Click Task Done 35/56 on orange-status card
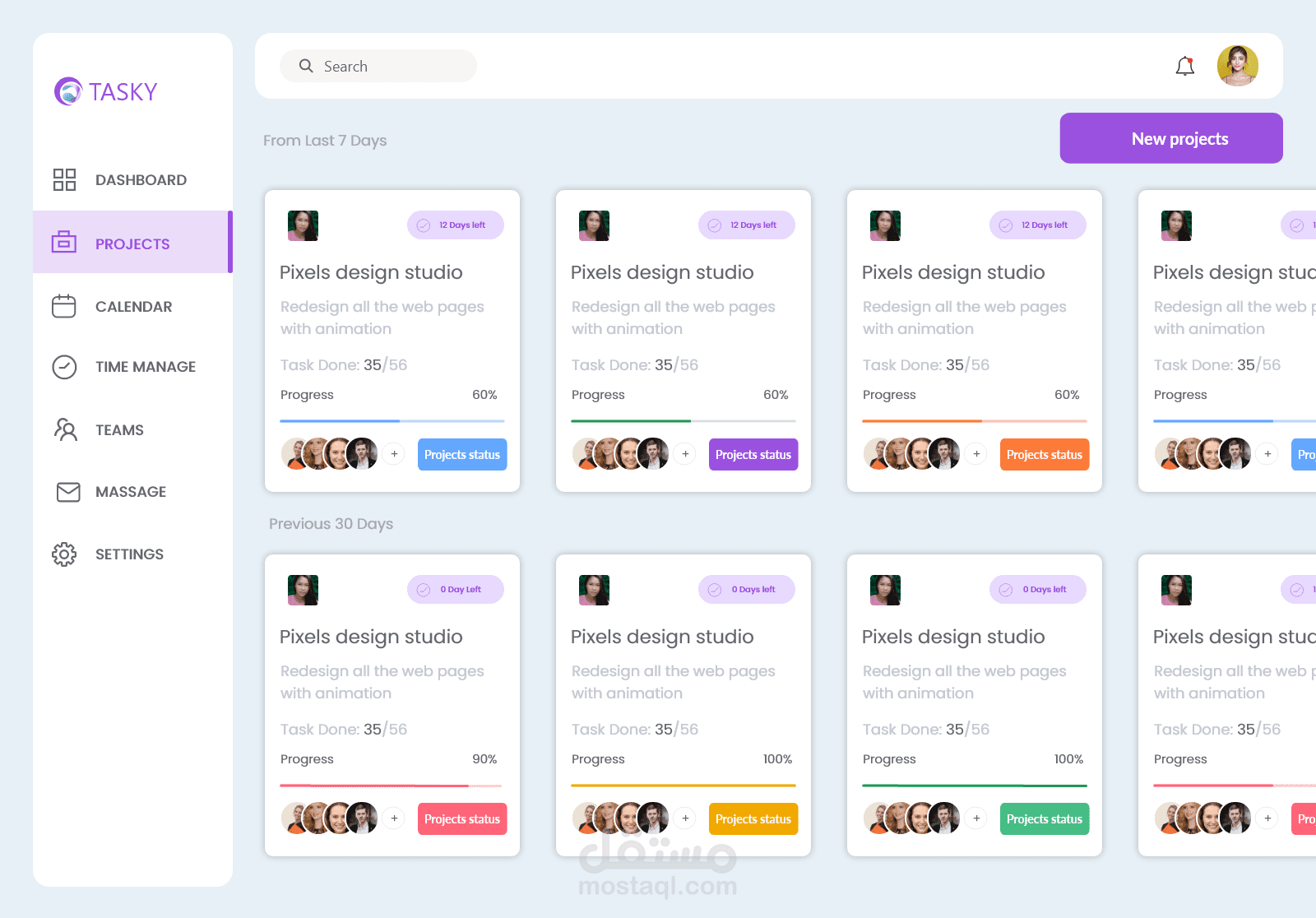The image size is (1316, 918). coord(926,365)
